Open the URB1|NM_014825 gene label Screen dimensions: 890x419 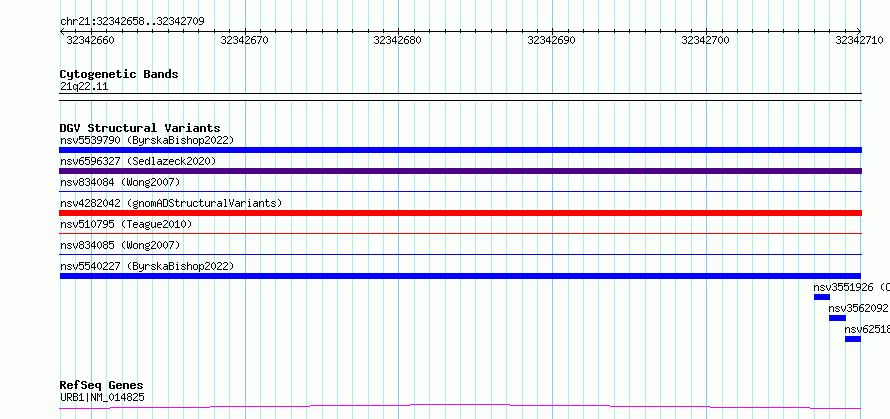(x=102, y=397)
